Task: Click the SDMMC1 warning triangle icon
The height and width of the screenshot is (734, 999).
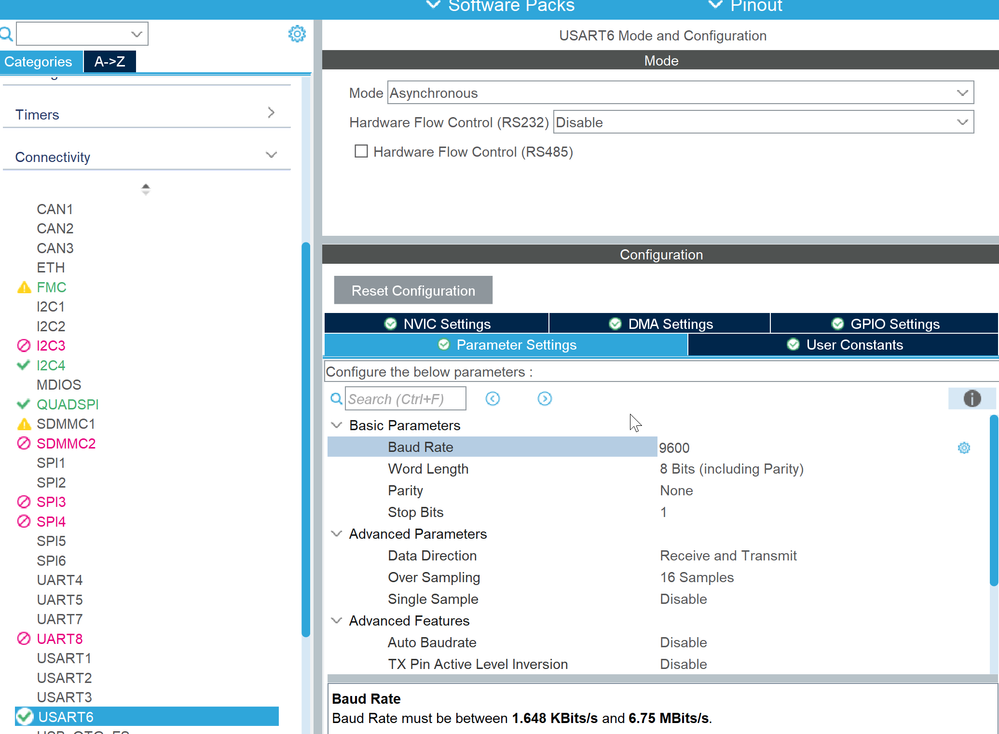Action: (24, 424)
